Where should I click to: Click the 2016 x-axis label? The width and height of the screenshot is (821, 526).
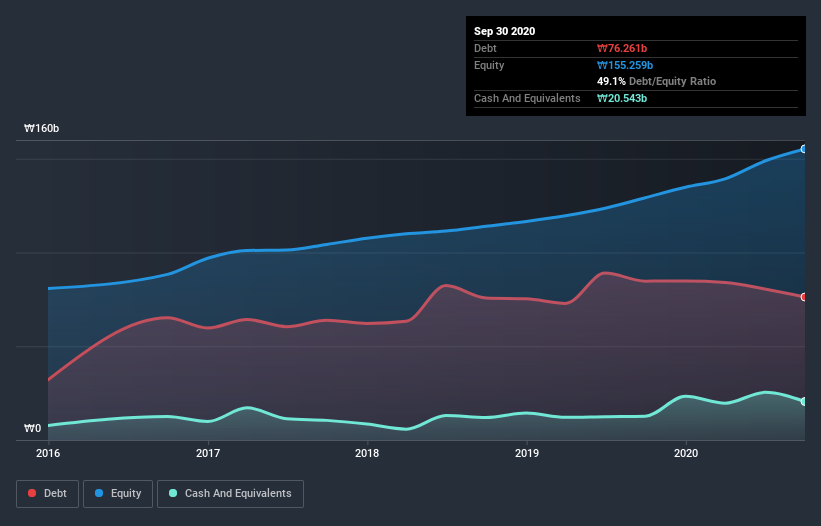(48, 453)
